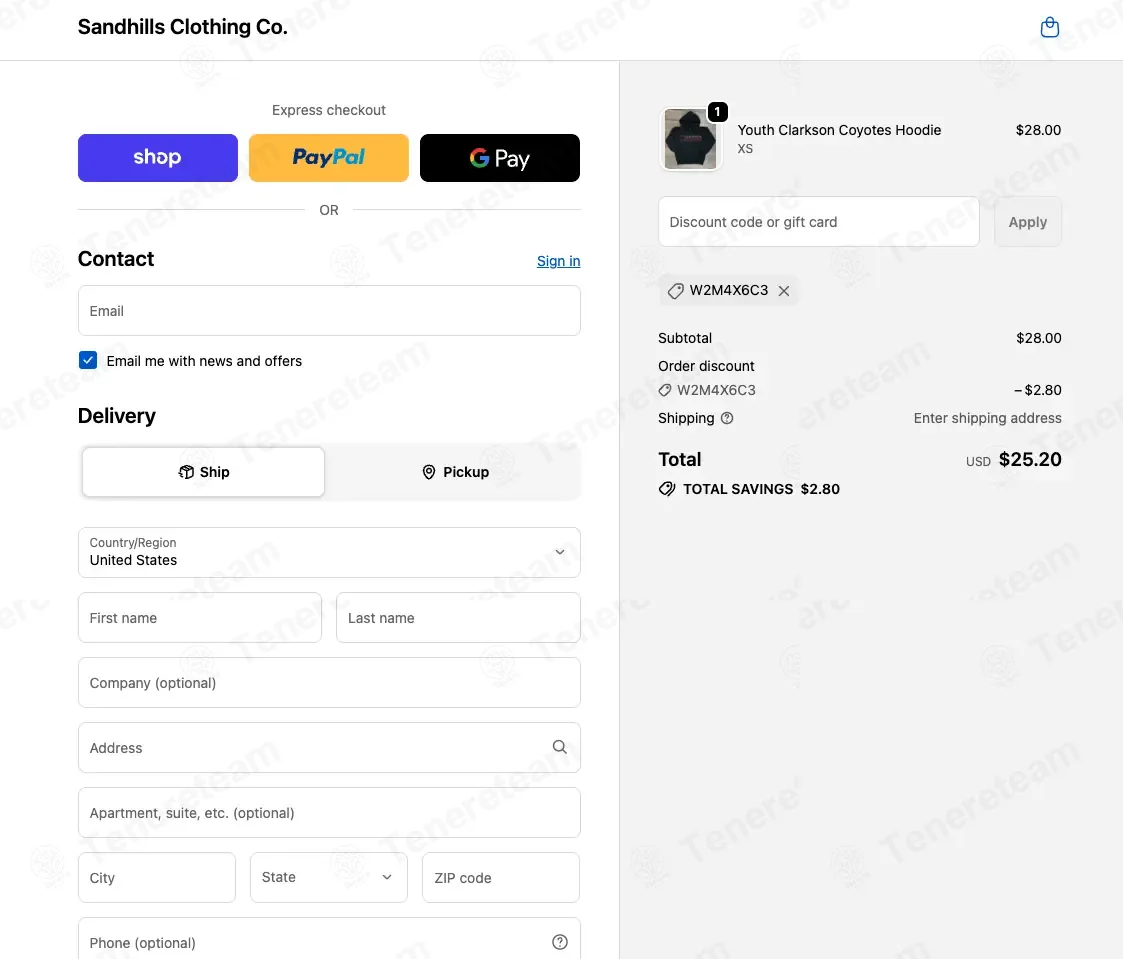This screenshot has width=1123, height=959.
Task: Click the product name Youth Clarkson Coyotes Hoodie
Action: [839, 130]
